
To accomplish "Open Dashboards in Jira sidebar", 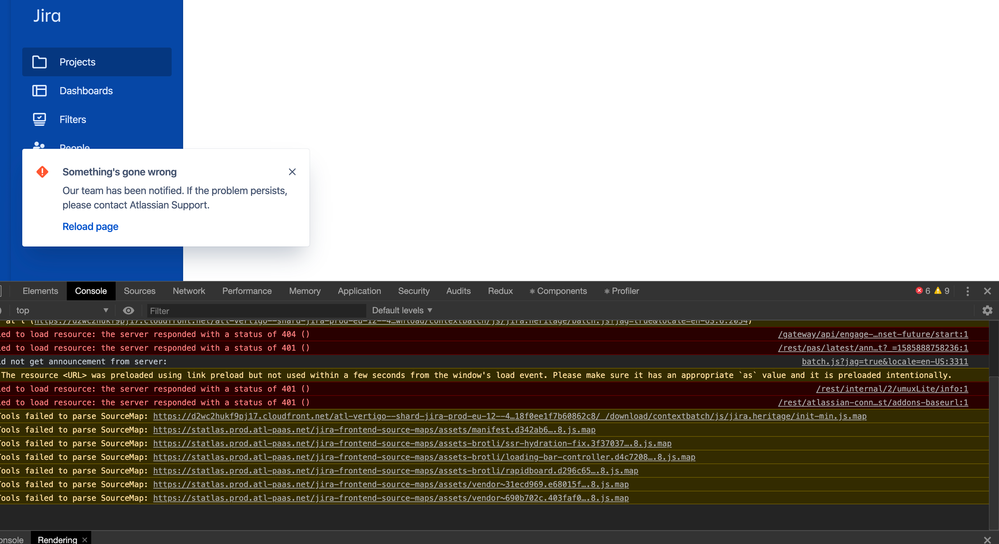I will click(x=97, y=90).
